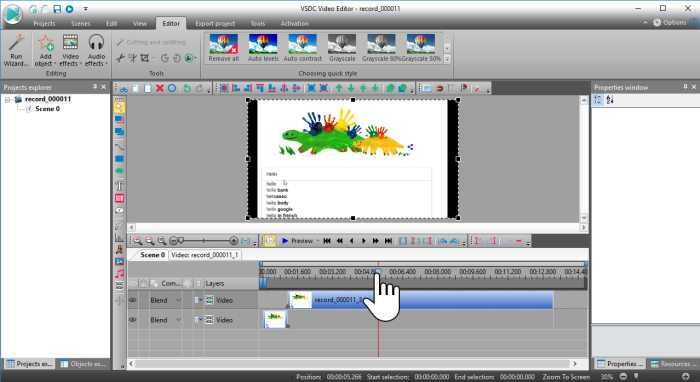700x382 pixels.
Task: Collapse the record_000011 project tree node
Action: pyautogui.click(x=8, y=100)
